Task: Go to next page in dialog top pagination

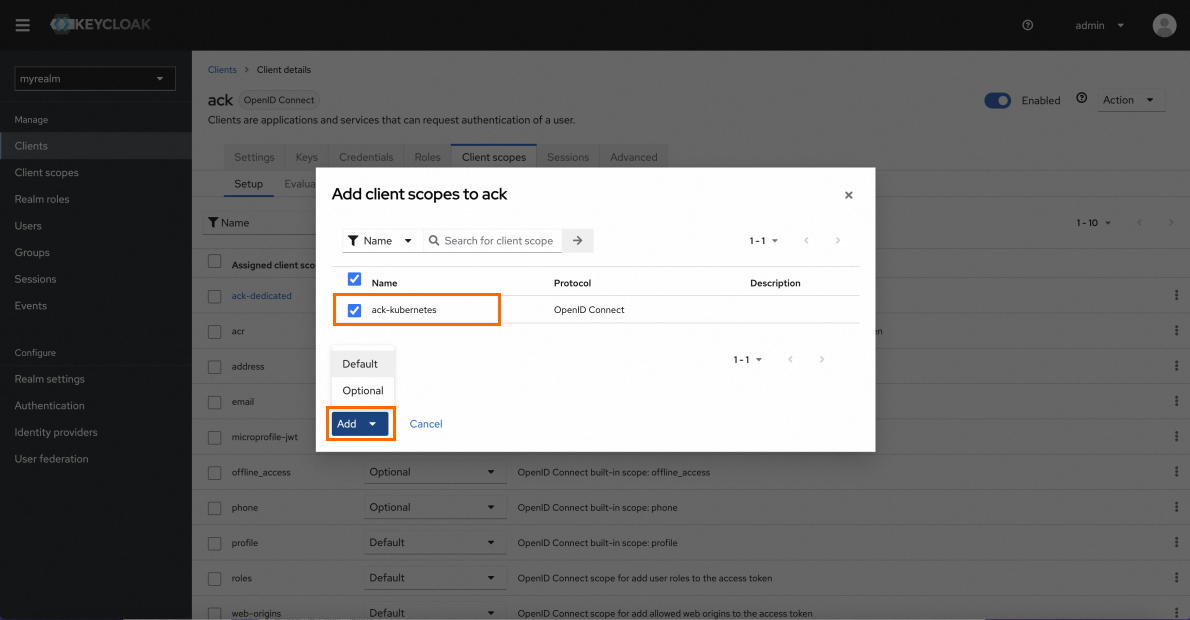Action: pyautogui.click(x=838, y=241)
